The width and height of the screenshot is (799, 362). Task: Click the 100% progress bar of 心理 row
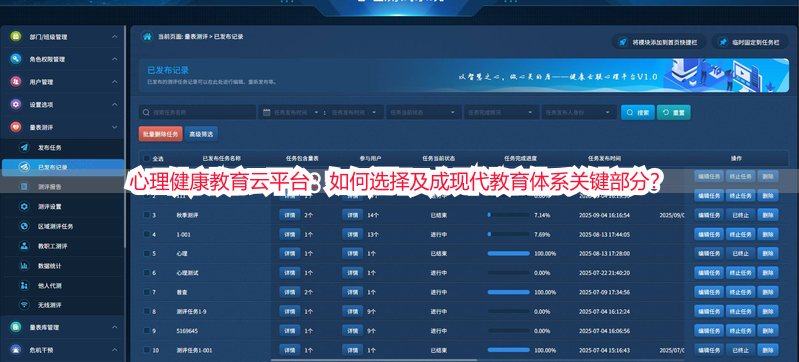(x=508, y=253)
